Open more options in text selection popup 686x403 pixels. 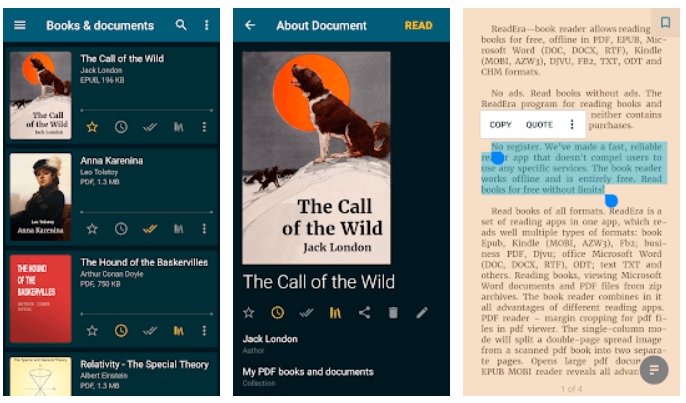(572, 125)
